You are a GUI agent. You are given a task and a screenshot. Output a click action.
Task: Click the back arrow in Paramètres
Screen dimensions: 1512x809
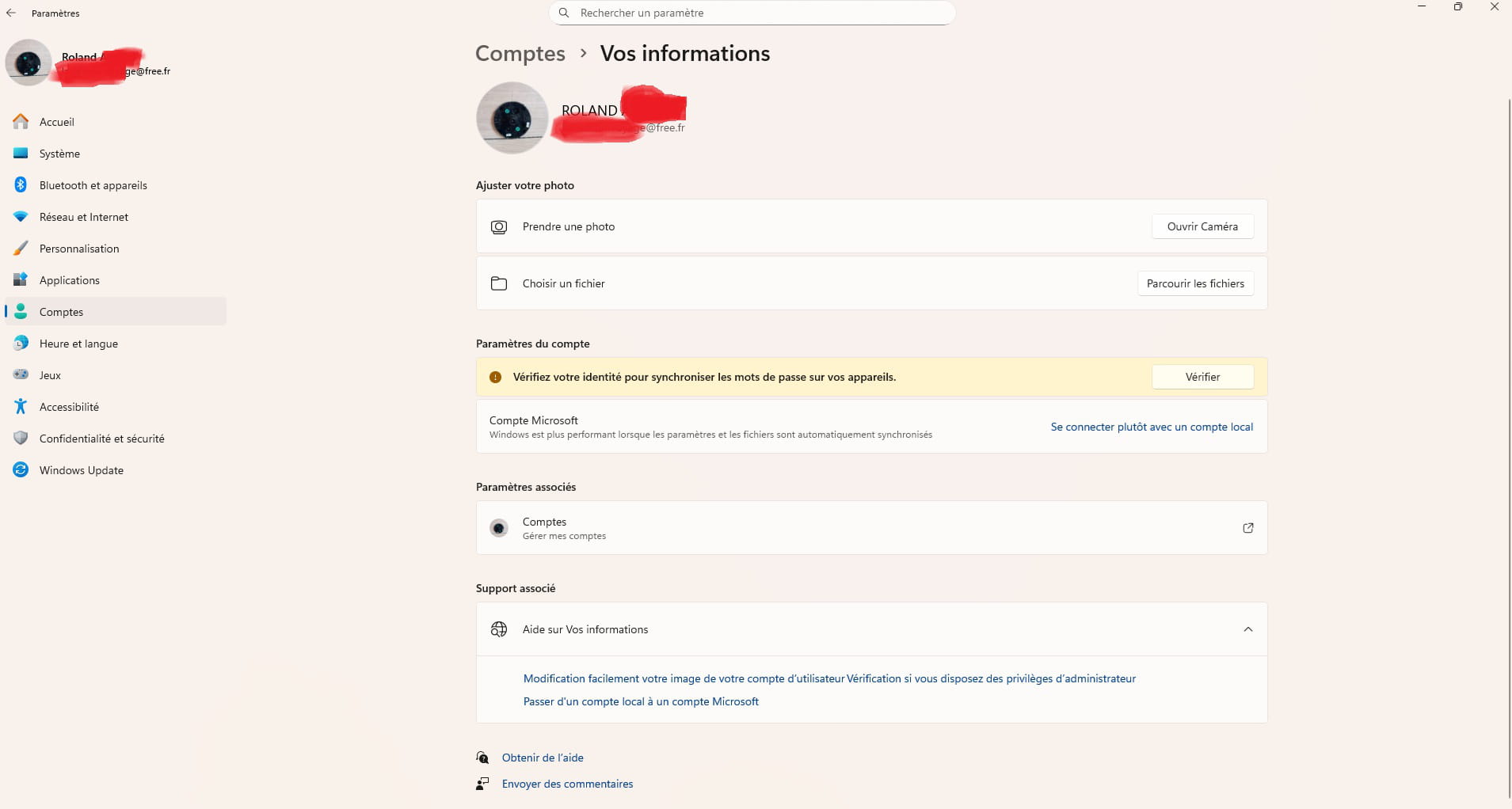point(11,13)
